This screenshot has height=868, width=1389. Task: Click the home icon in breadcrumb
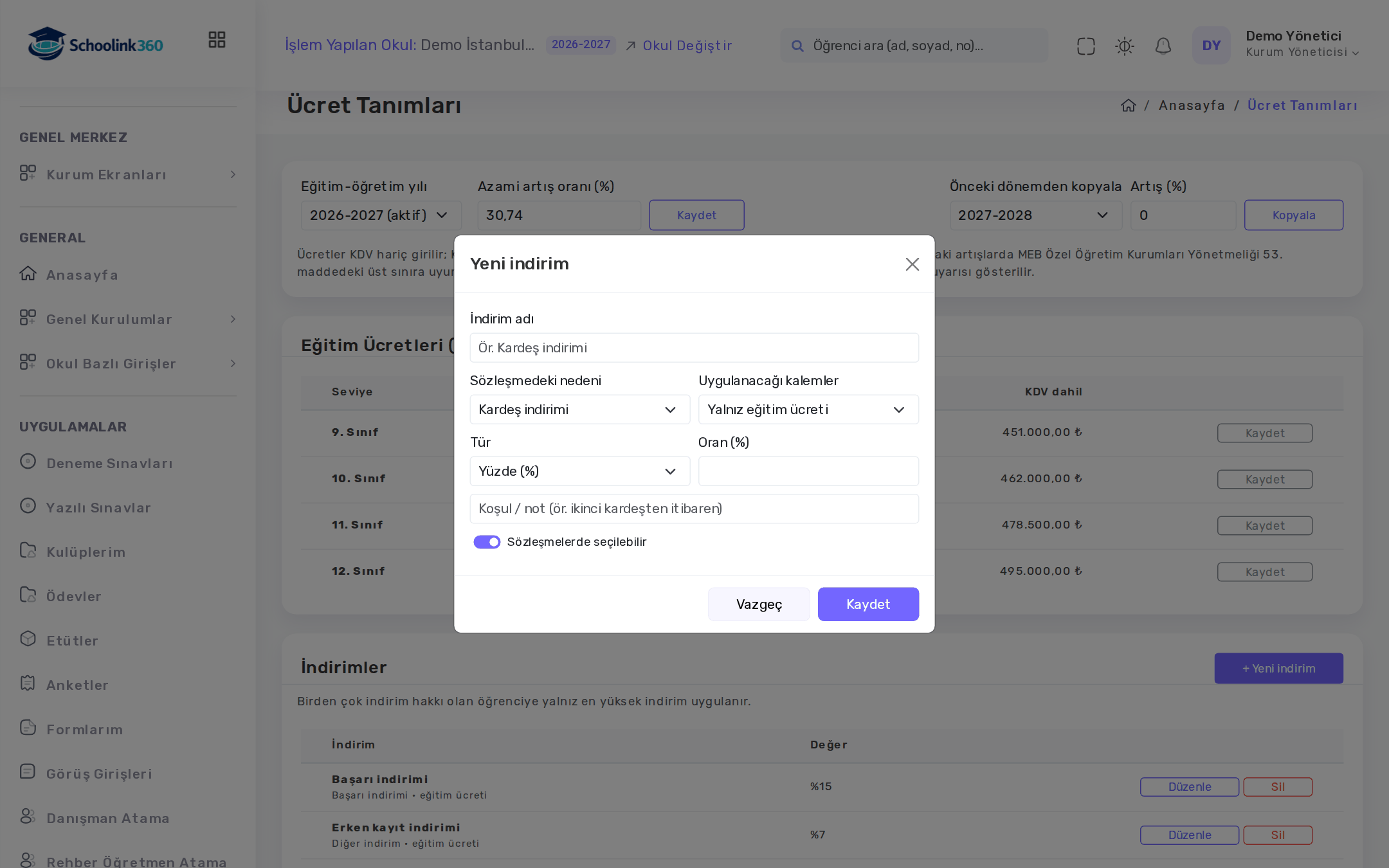pyautogui.click(x=1129, y=105)
